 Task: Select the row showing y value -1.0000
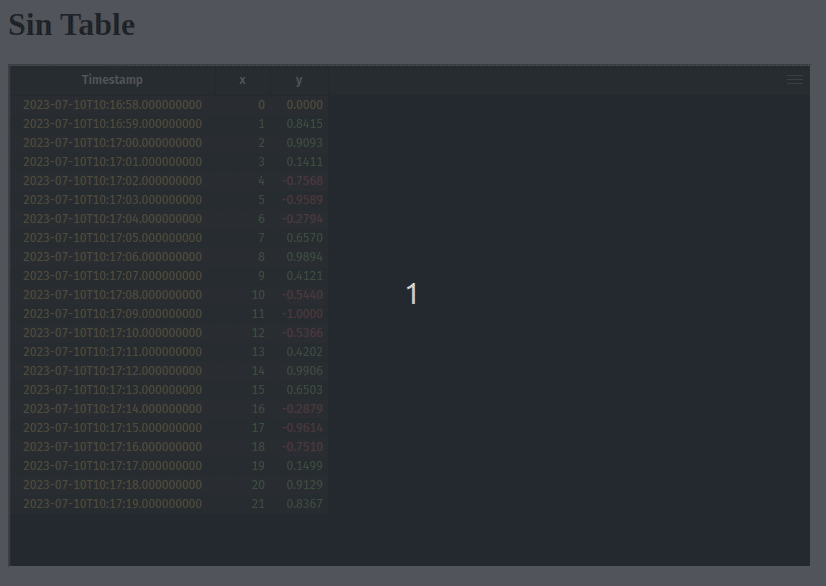point(306,313)
